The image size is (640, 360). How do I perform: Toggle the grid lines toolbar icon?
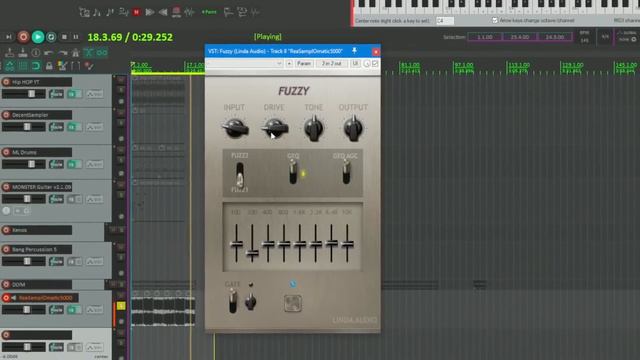23,66
